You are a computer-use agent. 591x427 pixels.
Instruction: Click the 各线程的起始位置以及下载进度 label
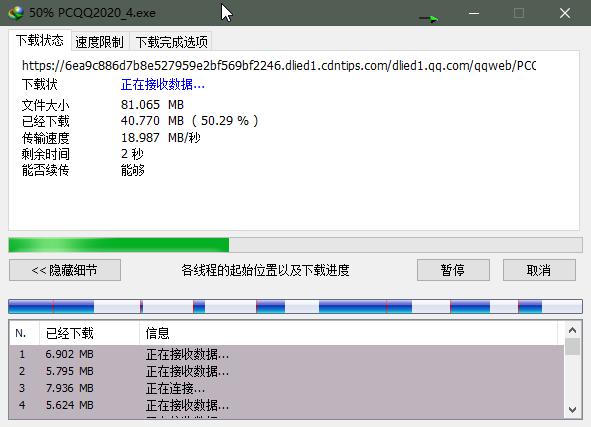coord(265,270)
